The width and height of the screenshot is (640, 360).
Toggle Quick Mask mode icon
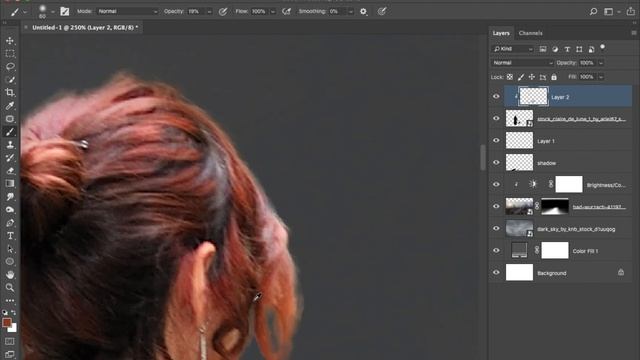[x=10, y=341]
